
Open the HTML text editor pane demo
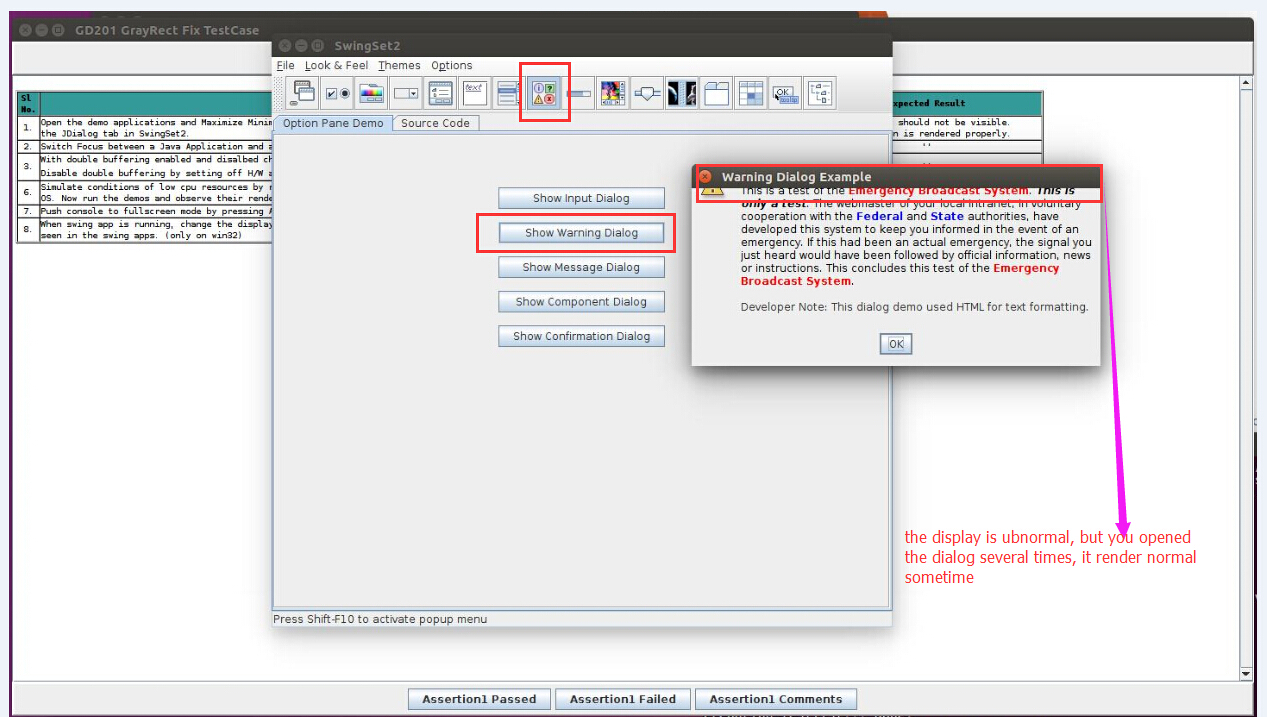[x=475, y=93]
